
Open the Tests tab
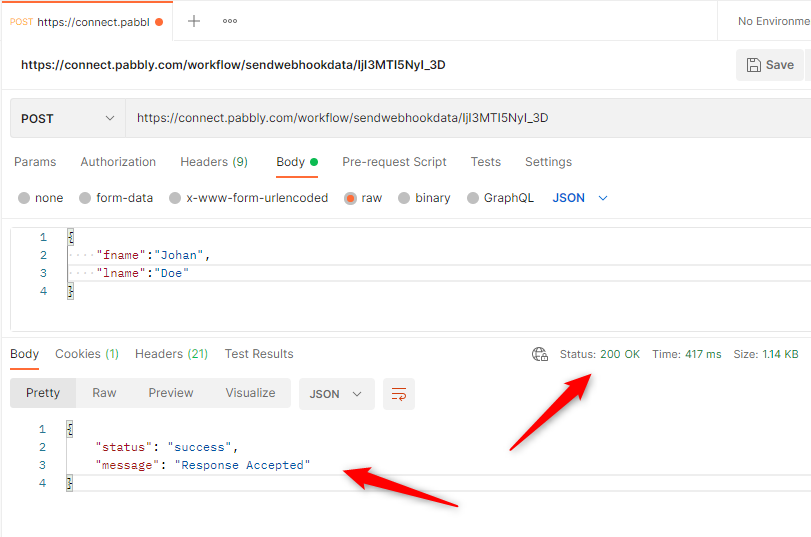[486, 162]
